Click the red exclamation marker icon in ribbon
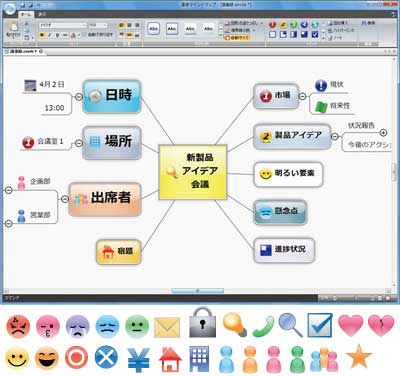 tap(272, 25)
